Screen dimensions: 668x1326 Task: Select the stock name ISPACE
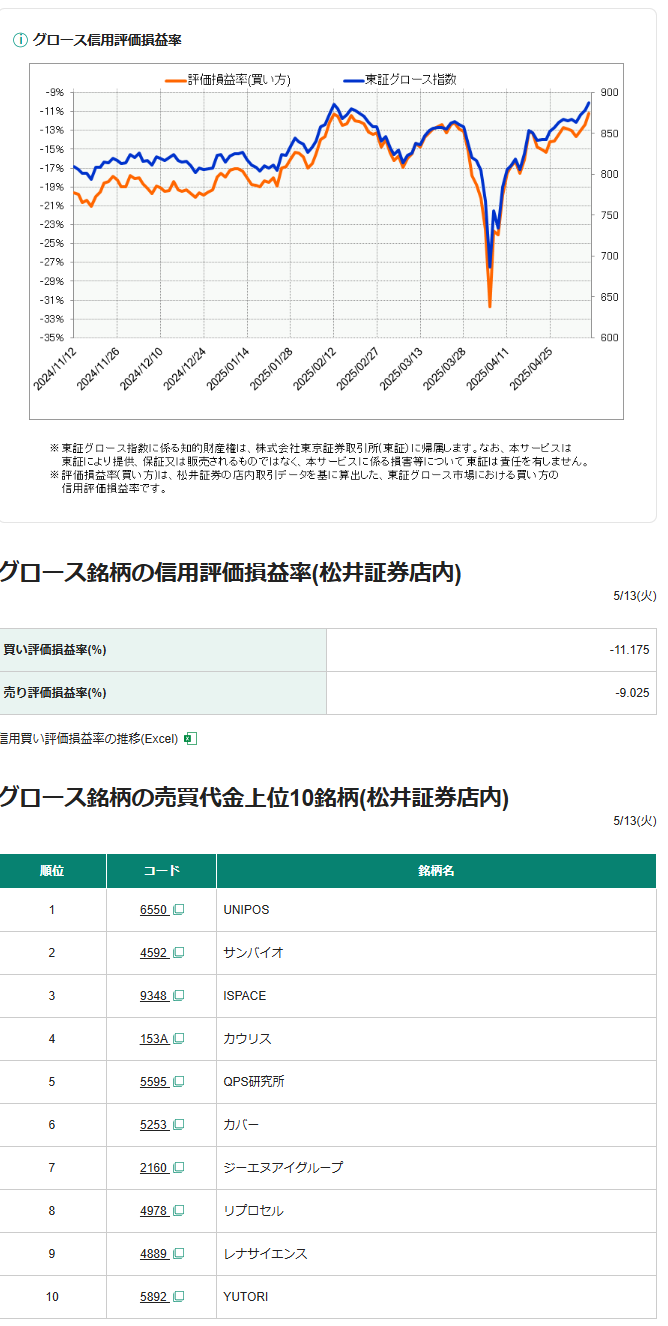tap(245, 996)
